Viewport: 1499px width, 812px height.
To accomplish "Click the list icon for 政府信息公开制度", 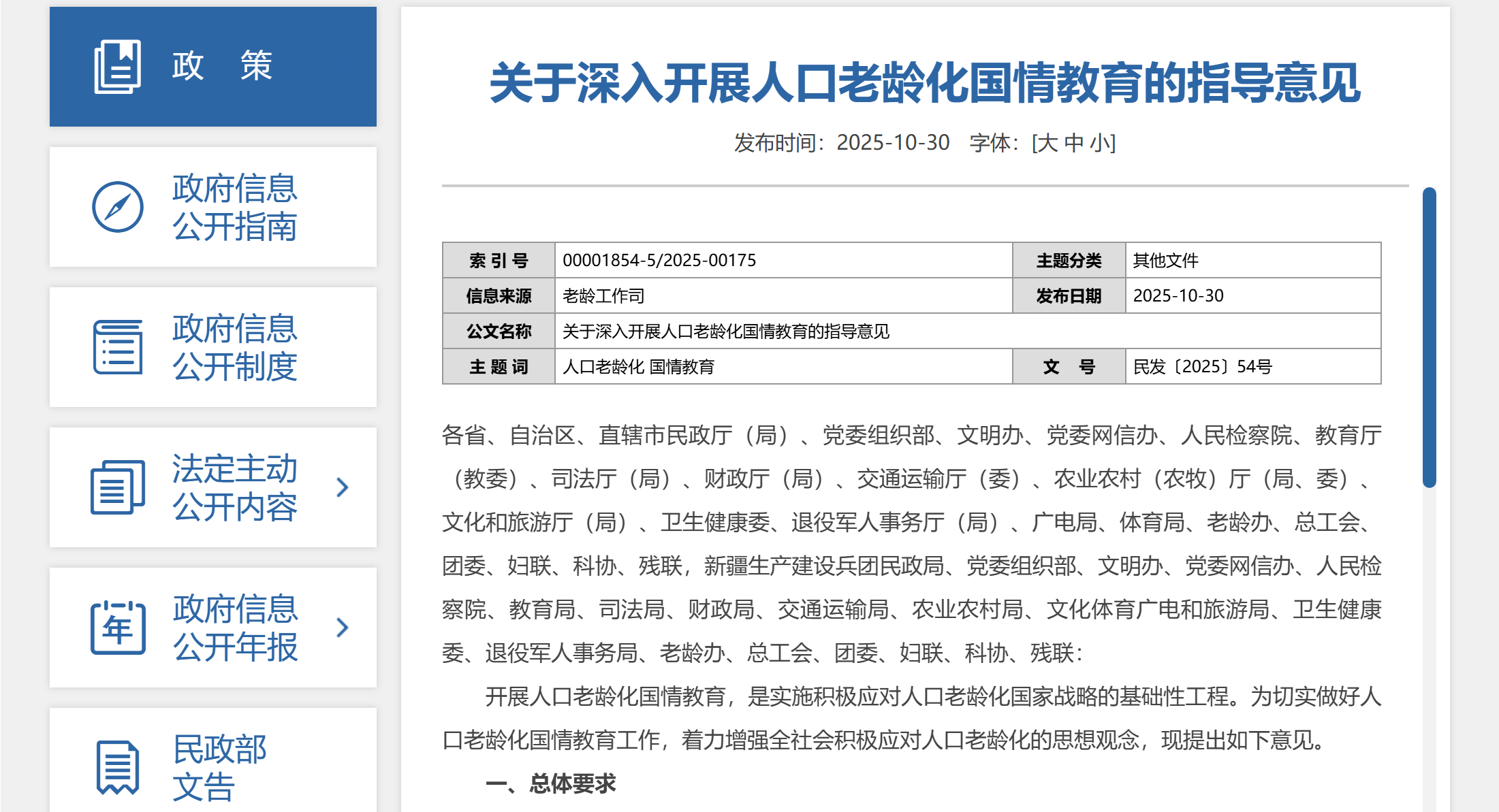I will pos(118,347).
